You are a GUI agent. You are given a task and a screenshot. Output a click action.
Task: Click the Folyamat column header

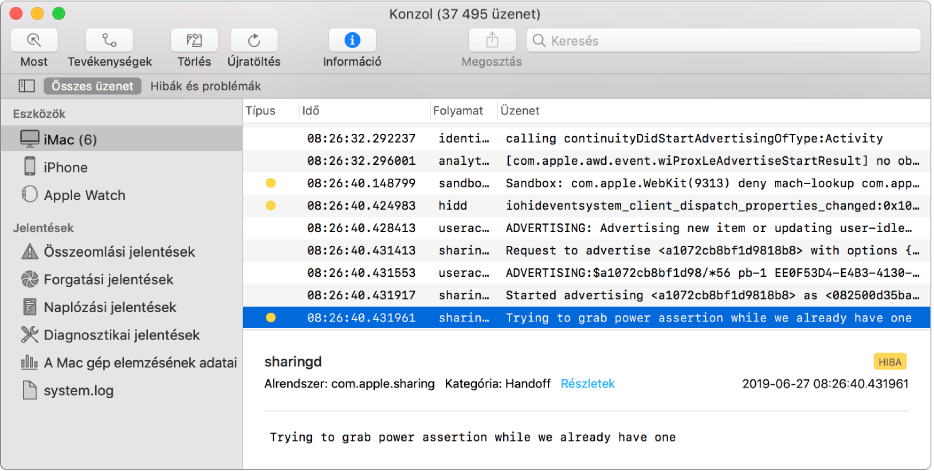[x=458, y=111]
